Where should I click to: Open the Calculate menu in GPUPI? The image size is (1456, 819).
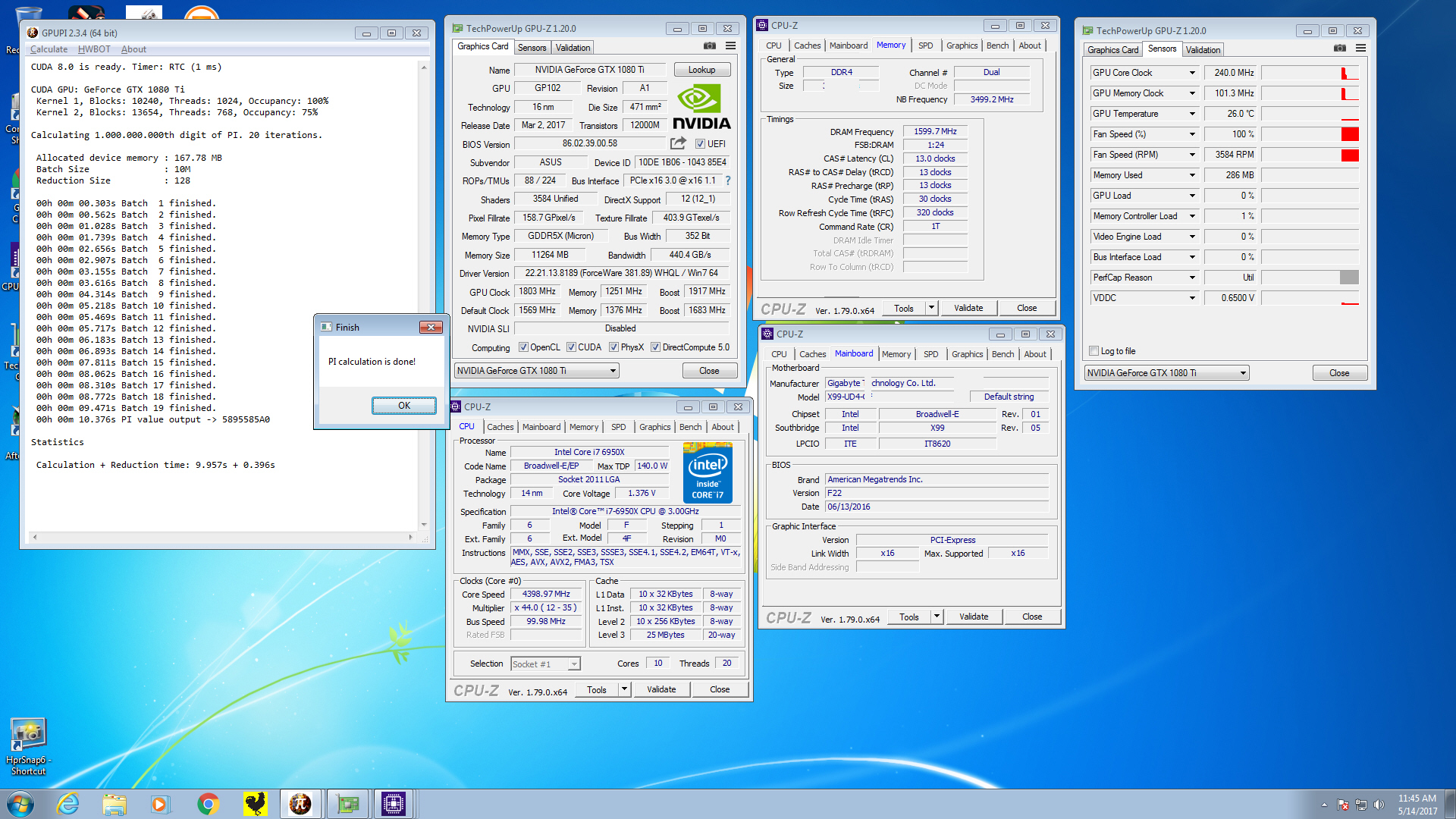point(49,49)
